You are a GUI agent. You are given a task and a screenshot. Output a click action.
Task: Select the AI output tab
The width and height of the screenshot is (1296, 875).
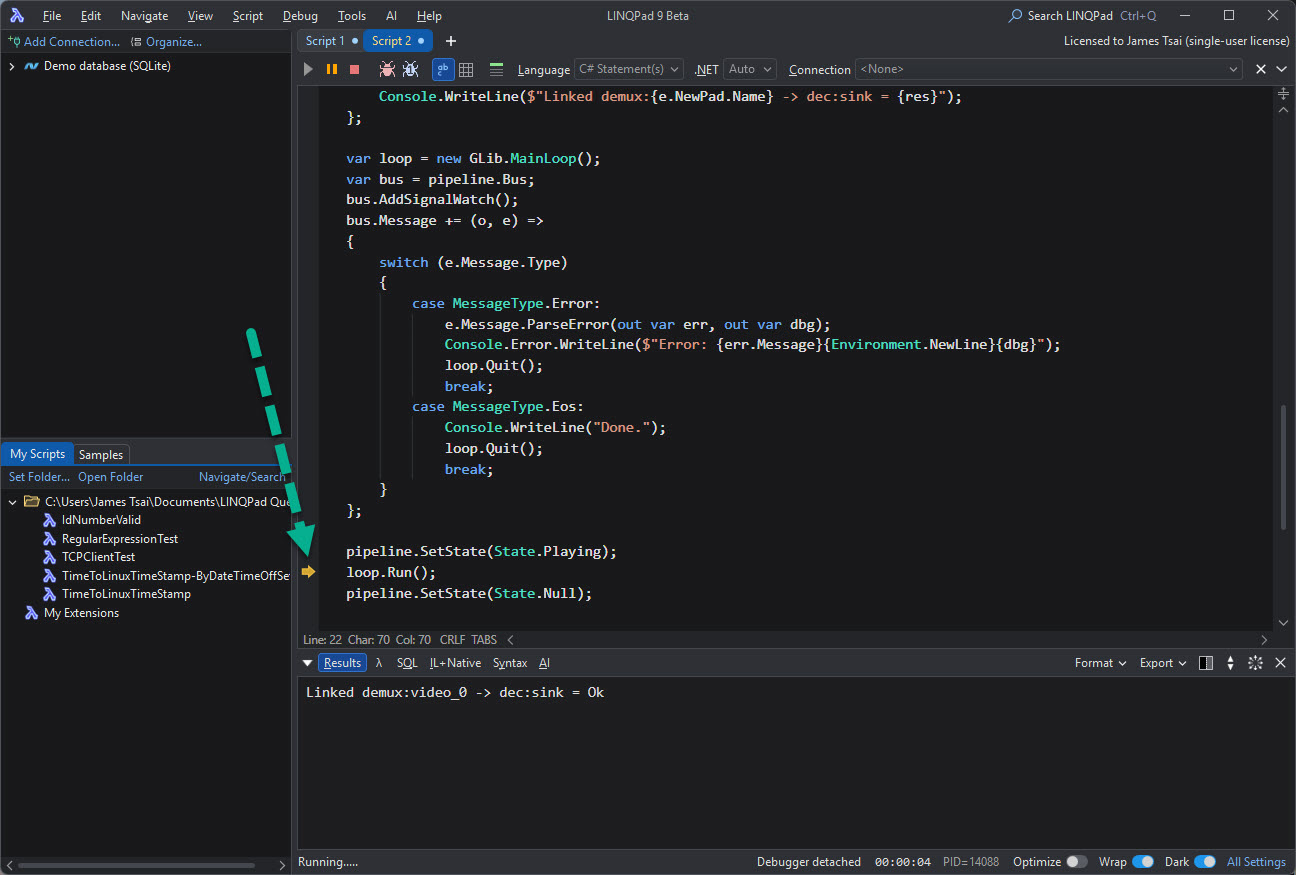click(x=544, y=663)
